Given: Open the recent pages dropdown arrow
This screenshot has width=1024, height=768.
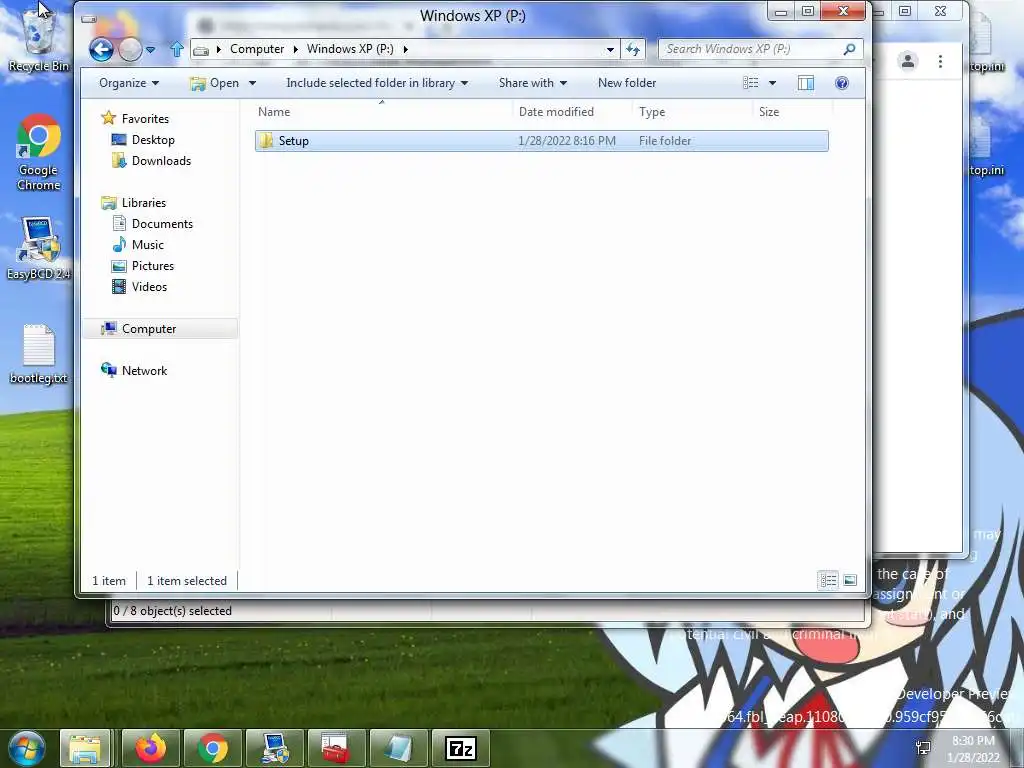Looking at the screenshot, I should pyautogui.click(x=151, y=50).
